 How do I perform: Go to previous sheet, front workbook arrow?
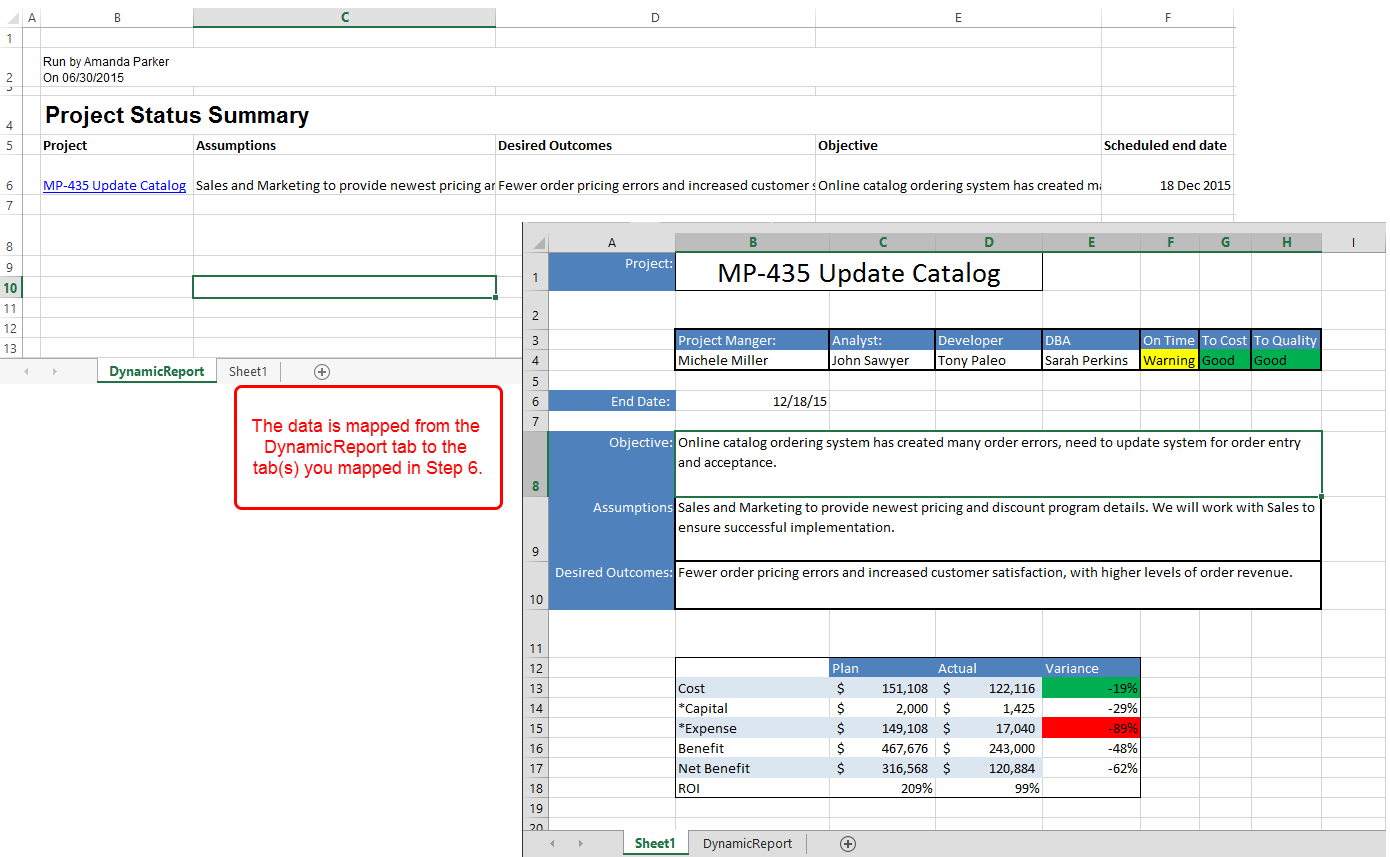[x=552, y=844]
